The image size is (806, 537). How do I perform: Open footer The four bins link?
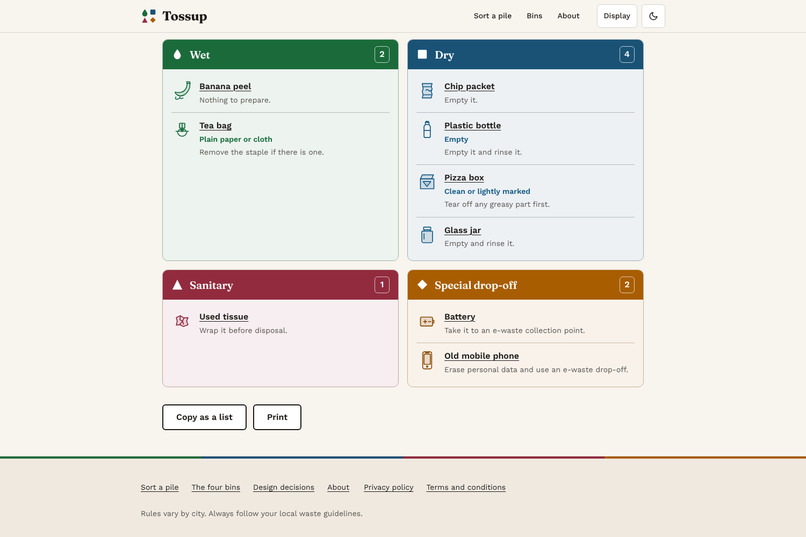(x=216, y=487)
